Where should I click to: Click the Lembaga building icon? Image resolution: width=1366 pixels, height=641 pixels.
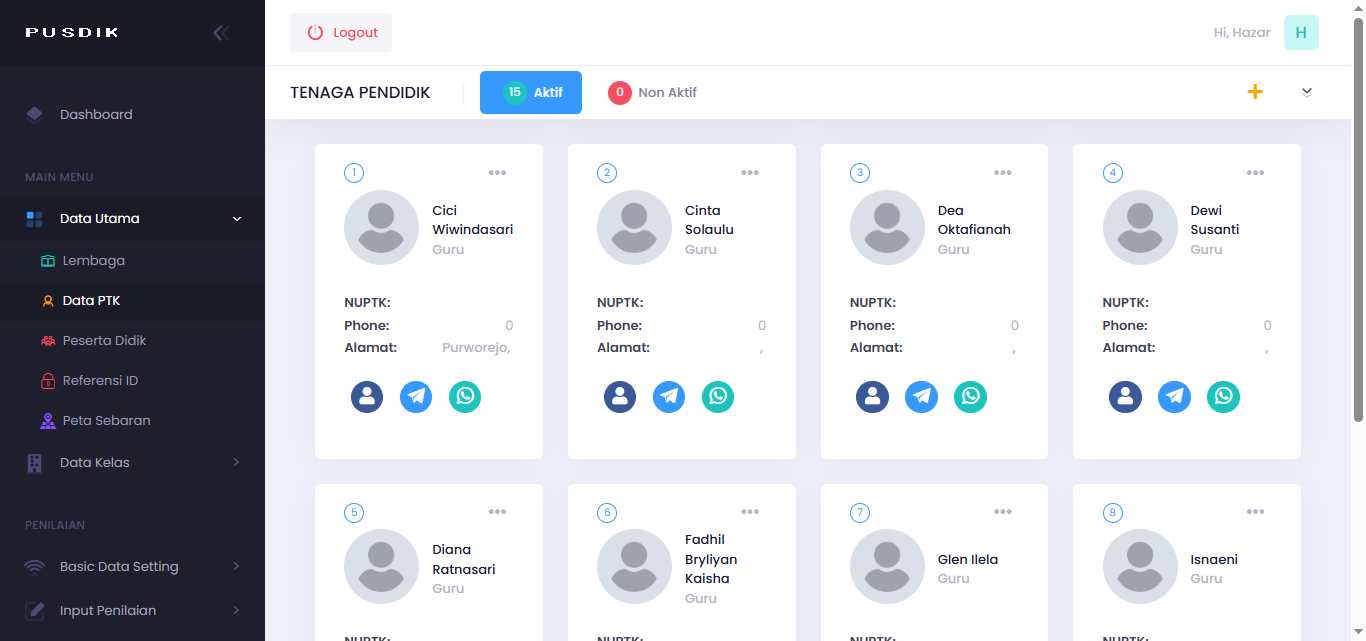pos(48,261)
